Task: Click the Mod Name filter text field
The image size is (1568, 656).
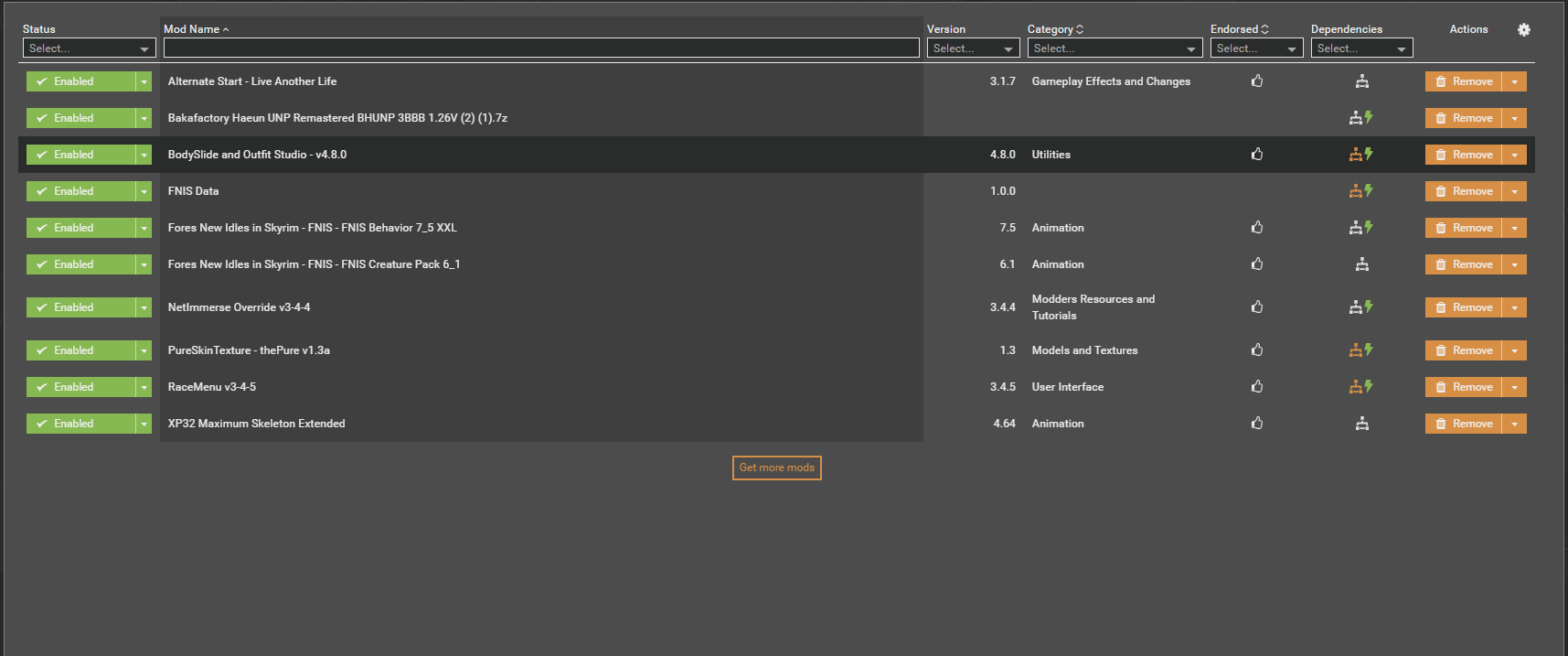Action: [540, 48]
